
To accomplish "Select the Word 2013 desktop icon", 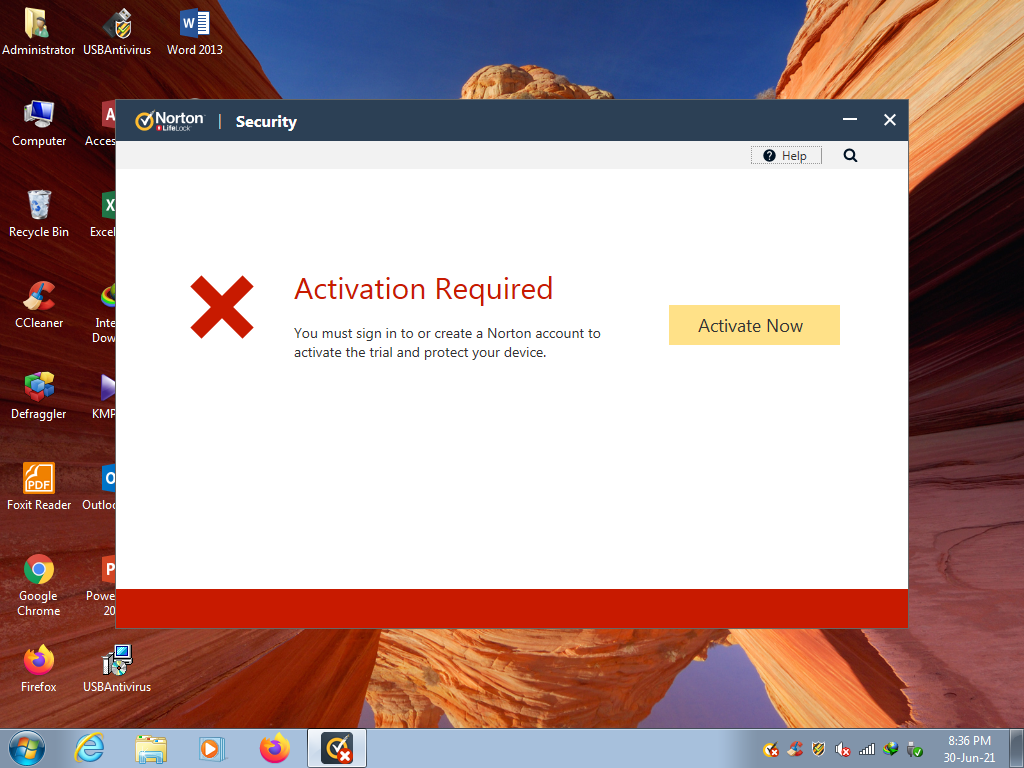I will coord(195,32).
